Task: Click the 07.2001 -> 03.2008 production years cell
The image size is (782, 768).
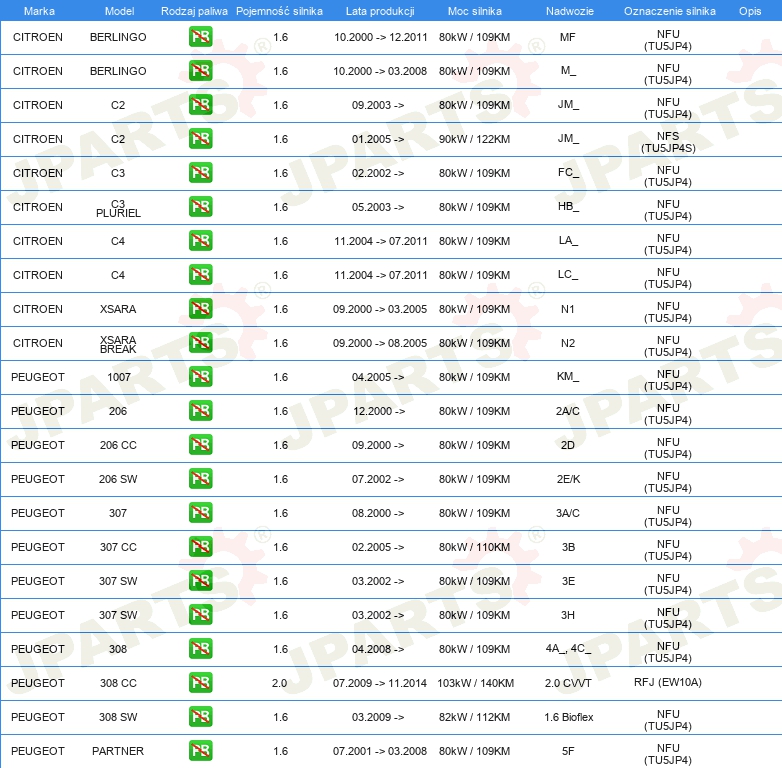Action: pyautogui.click(x=380, y=751)
